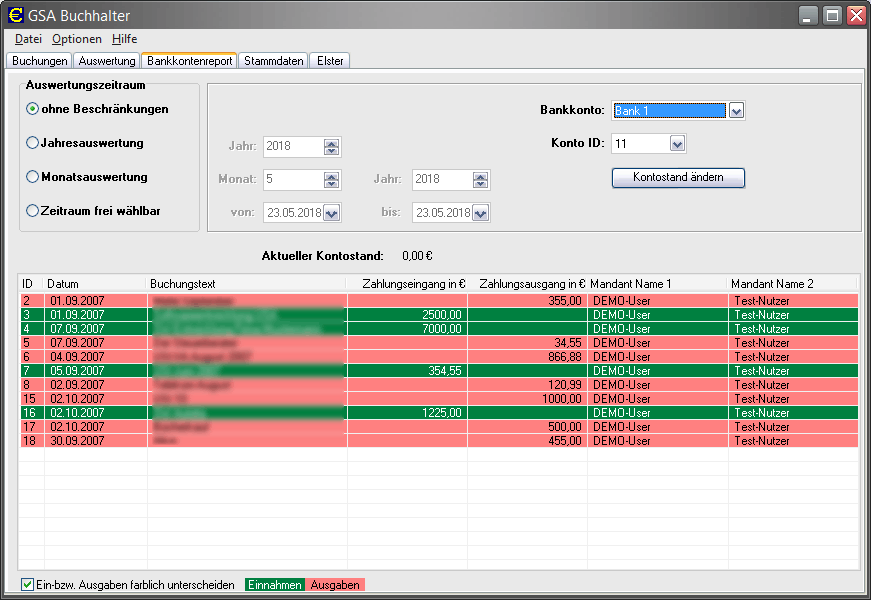Click the Jahr spinner for Jahresauswertung
The width and height of the screenshot is (871, 600).
332,147
